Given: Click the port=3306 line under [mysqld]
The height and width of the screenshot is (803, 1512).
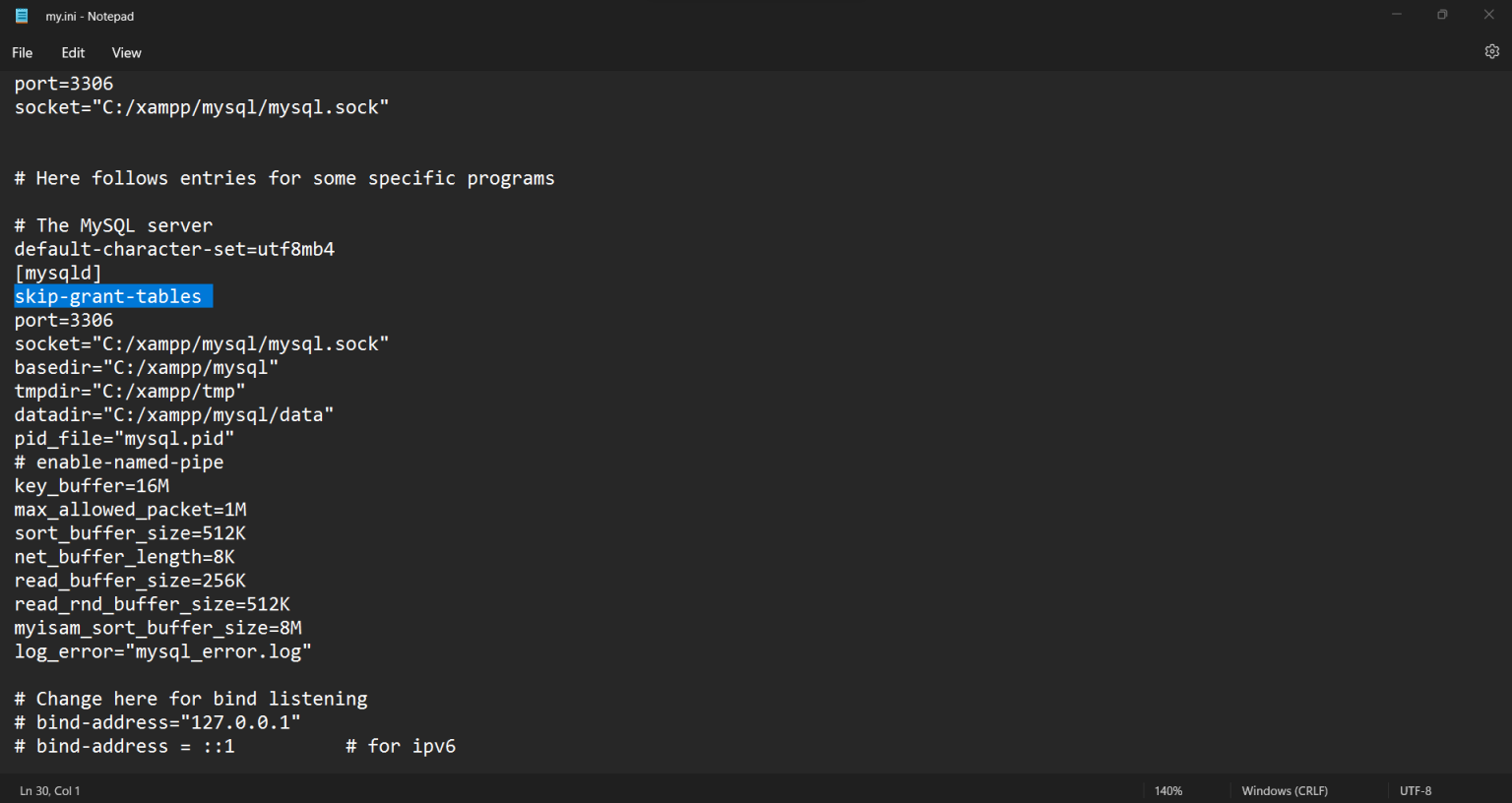Looking at the screenshot, I should coord(63,319).
